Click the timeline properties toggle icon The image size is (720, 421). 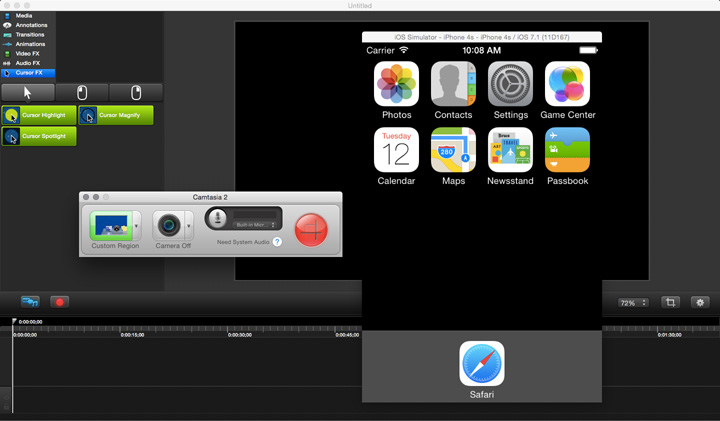pyautogui.click(x=30, y=302)
